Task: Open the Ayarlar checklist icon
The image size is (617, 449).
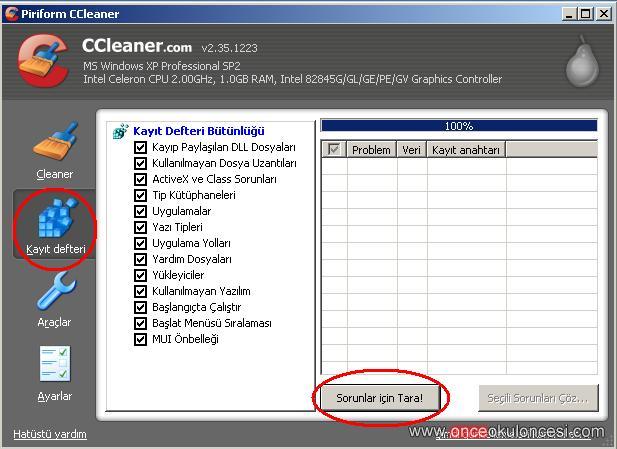Action: 55,364
